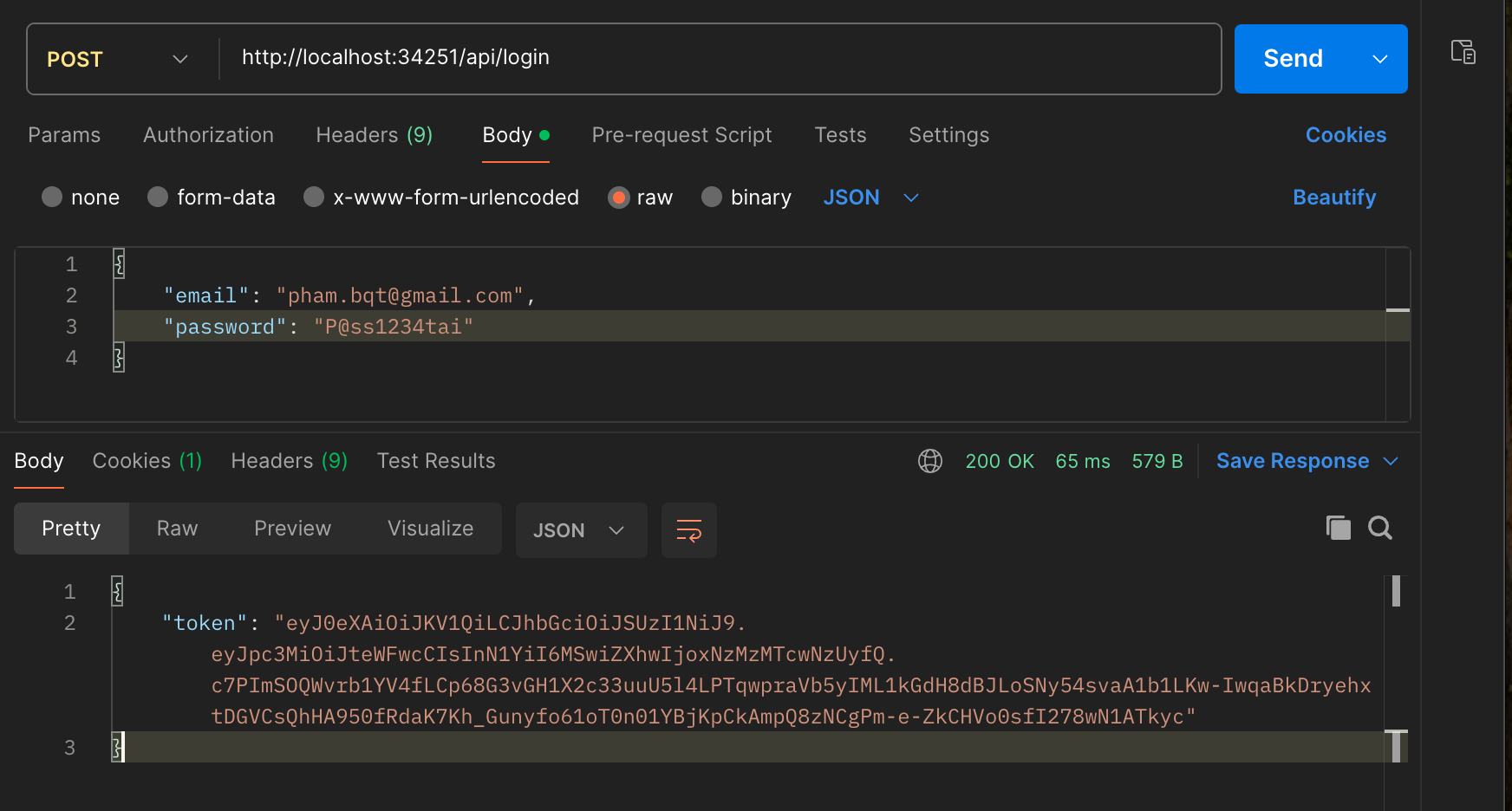1512x811 pixels.
Task: Switch to the Authorization tab
Action: [x=208, y=135]
